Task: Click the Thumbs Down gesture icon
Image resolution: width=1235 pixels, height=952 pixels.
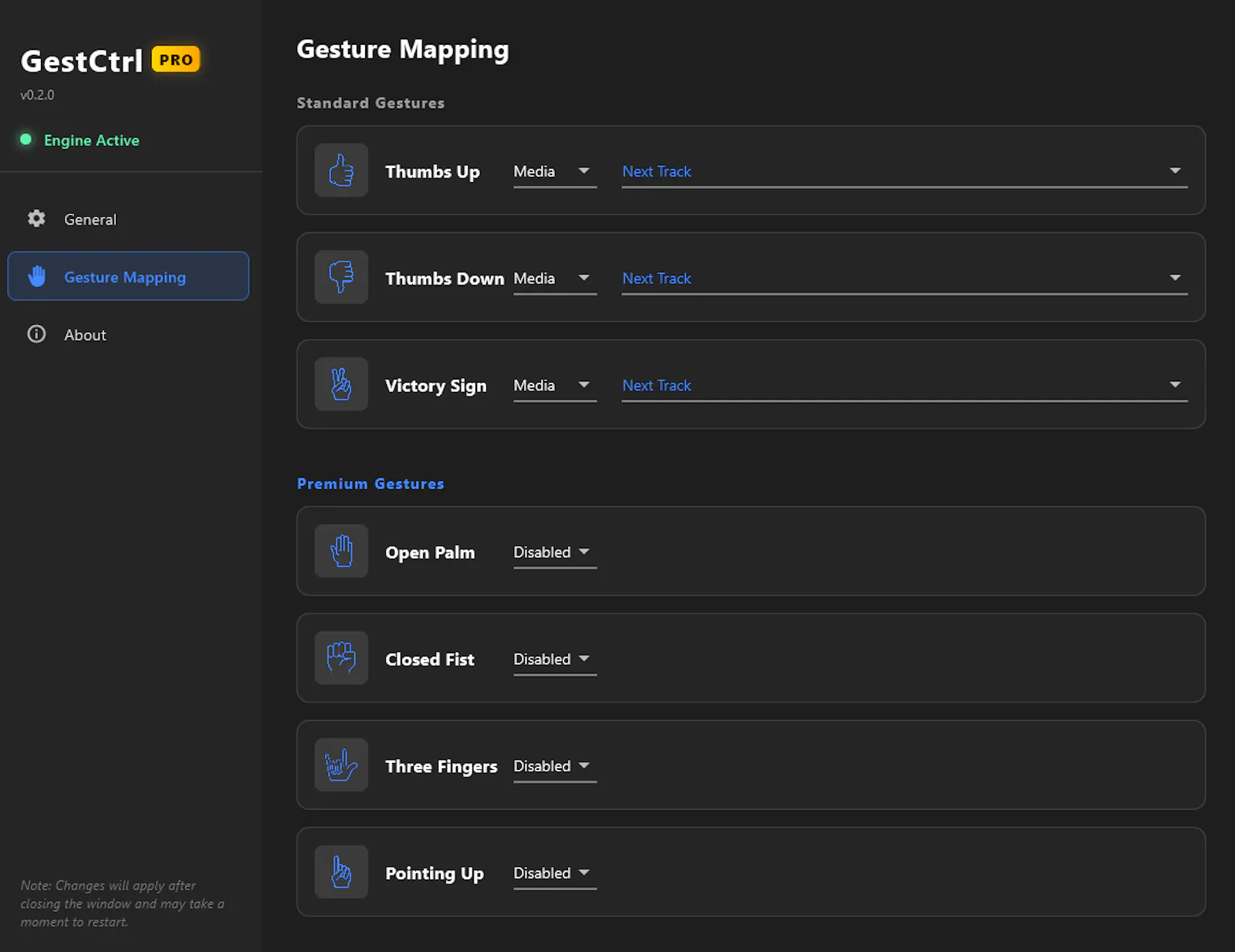Action: (341, 277)
